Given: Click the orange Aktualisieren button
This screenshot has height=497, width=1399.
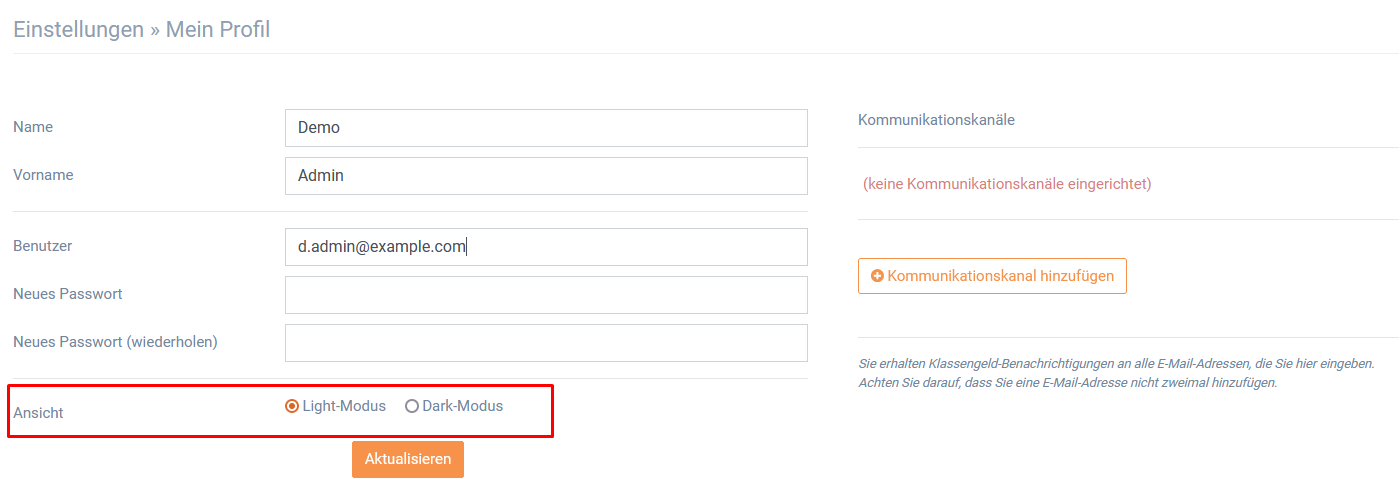Looking at the screenshot, I should click(x=408, y=459).
